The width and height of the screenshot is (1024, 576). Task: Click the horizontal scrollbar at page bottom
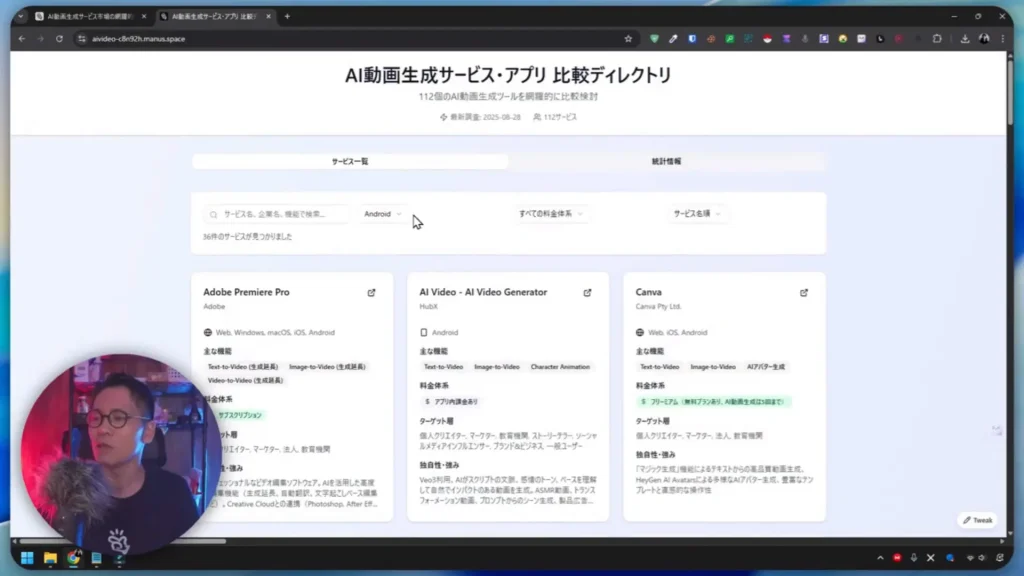click(x=123, y=541)
